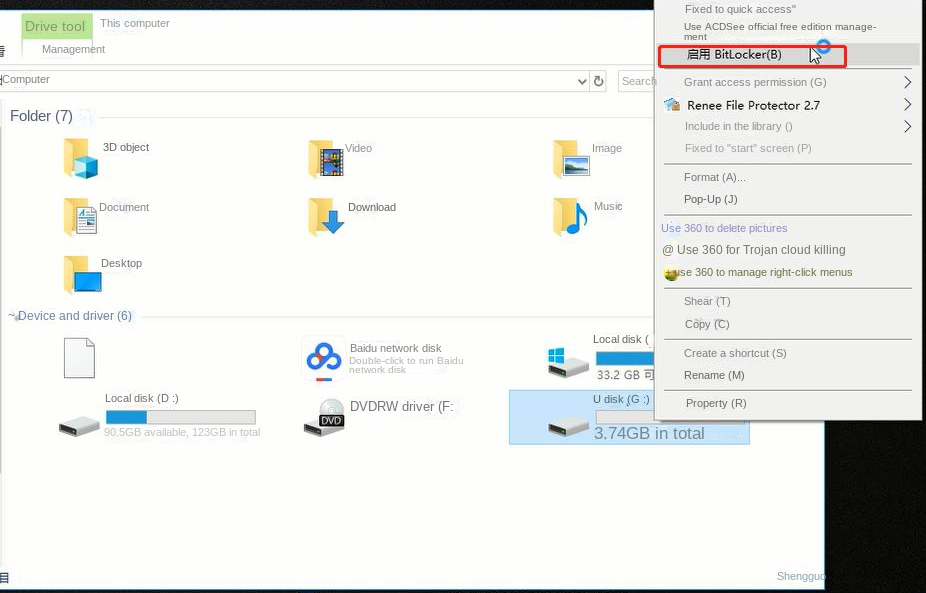Open the Download folder

323,215
